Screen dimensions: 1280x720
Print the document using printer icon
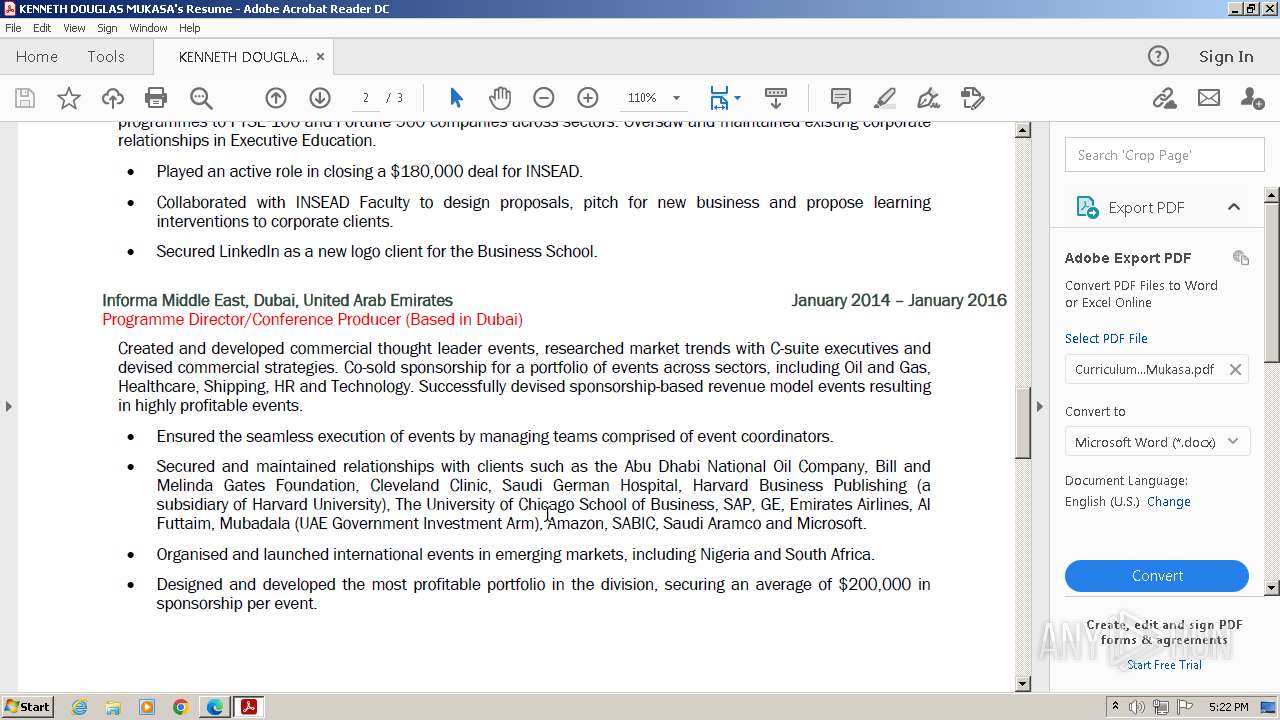tap(156, 98)
